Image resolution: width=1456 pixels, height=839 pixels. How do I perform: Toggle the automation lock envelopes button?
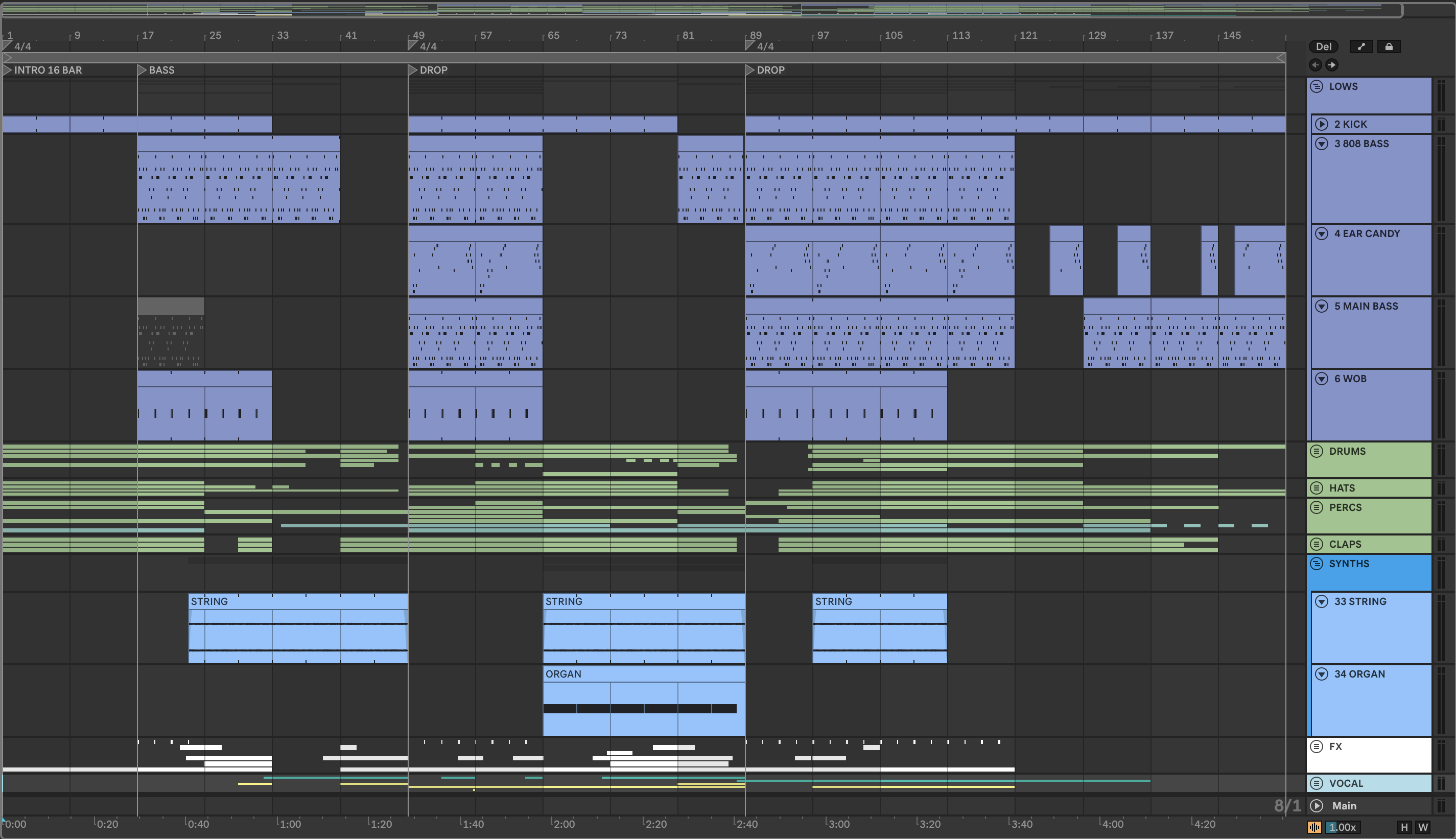pyautogui.click(x=1389, y=46)
